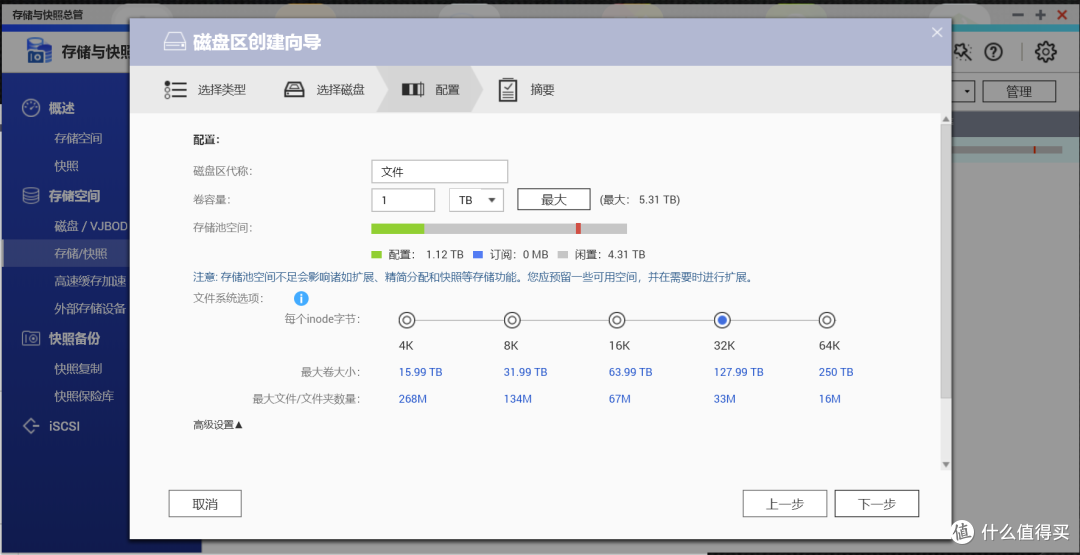1080x555 pixels.
Task: Go to the 配置 wizard step
Action: coord(430,90)
